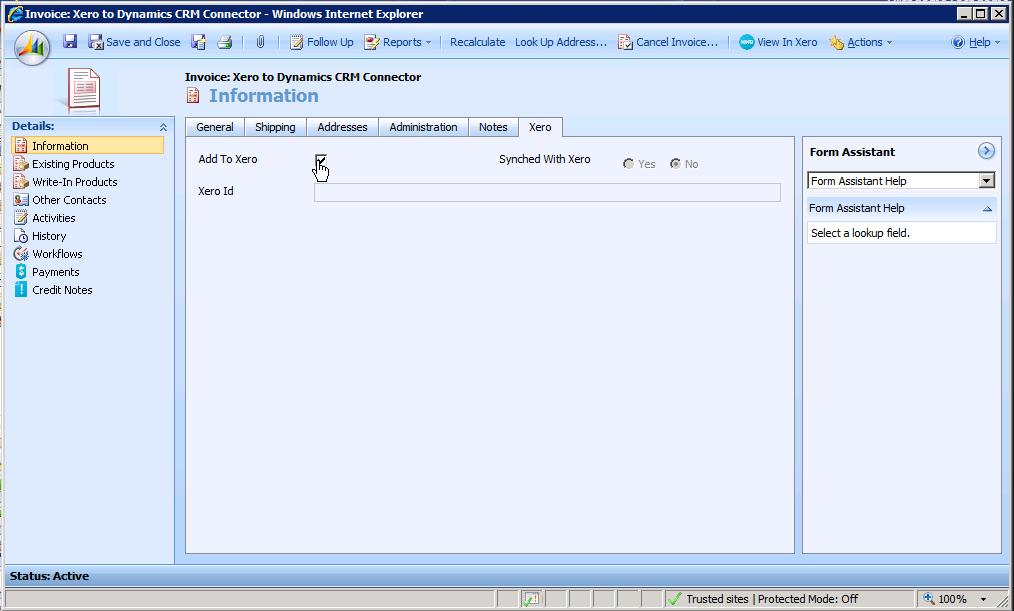Click the Save and New icon

coord(199,42)
